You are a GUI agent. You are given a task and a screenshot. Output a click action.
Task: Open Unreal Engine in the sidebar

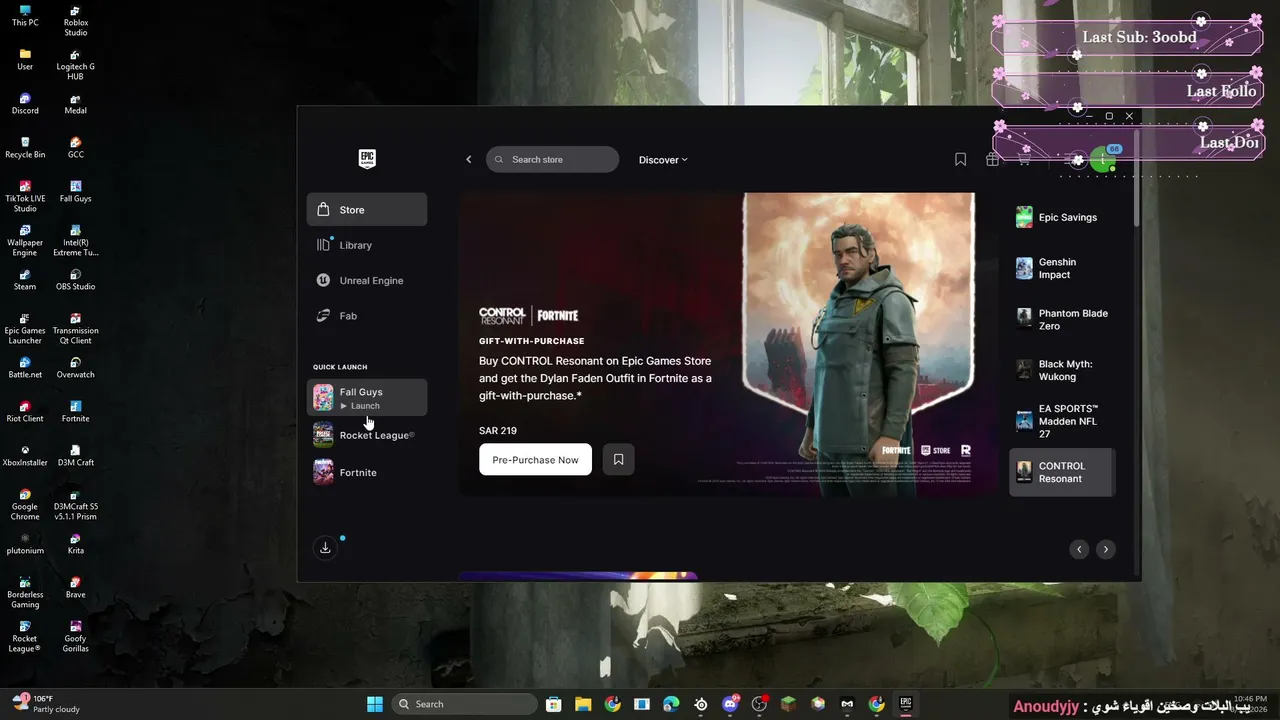click(x=367, y=281)
